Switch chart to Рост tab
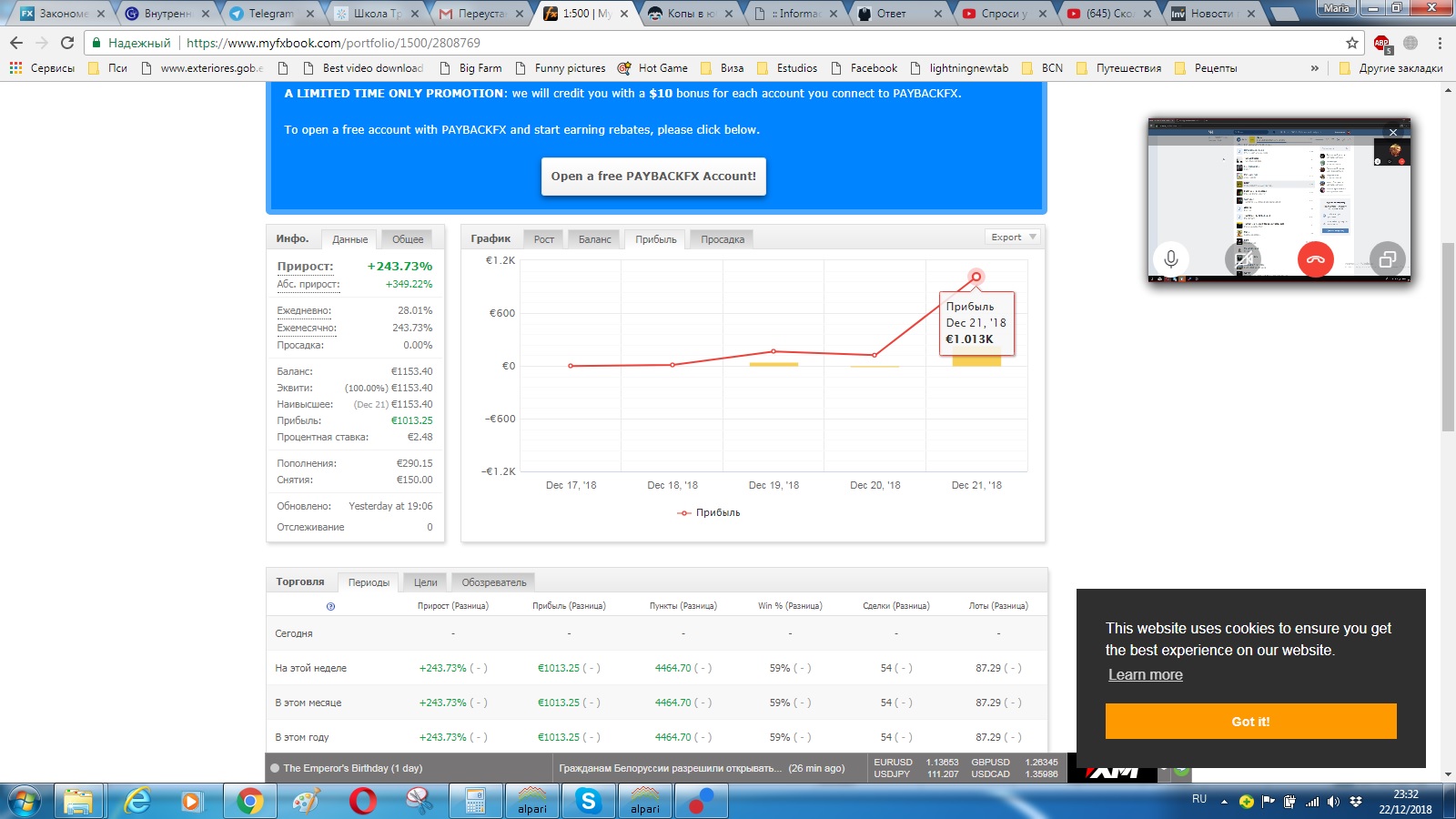1456x819 pixels. pos(544,239)
